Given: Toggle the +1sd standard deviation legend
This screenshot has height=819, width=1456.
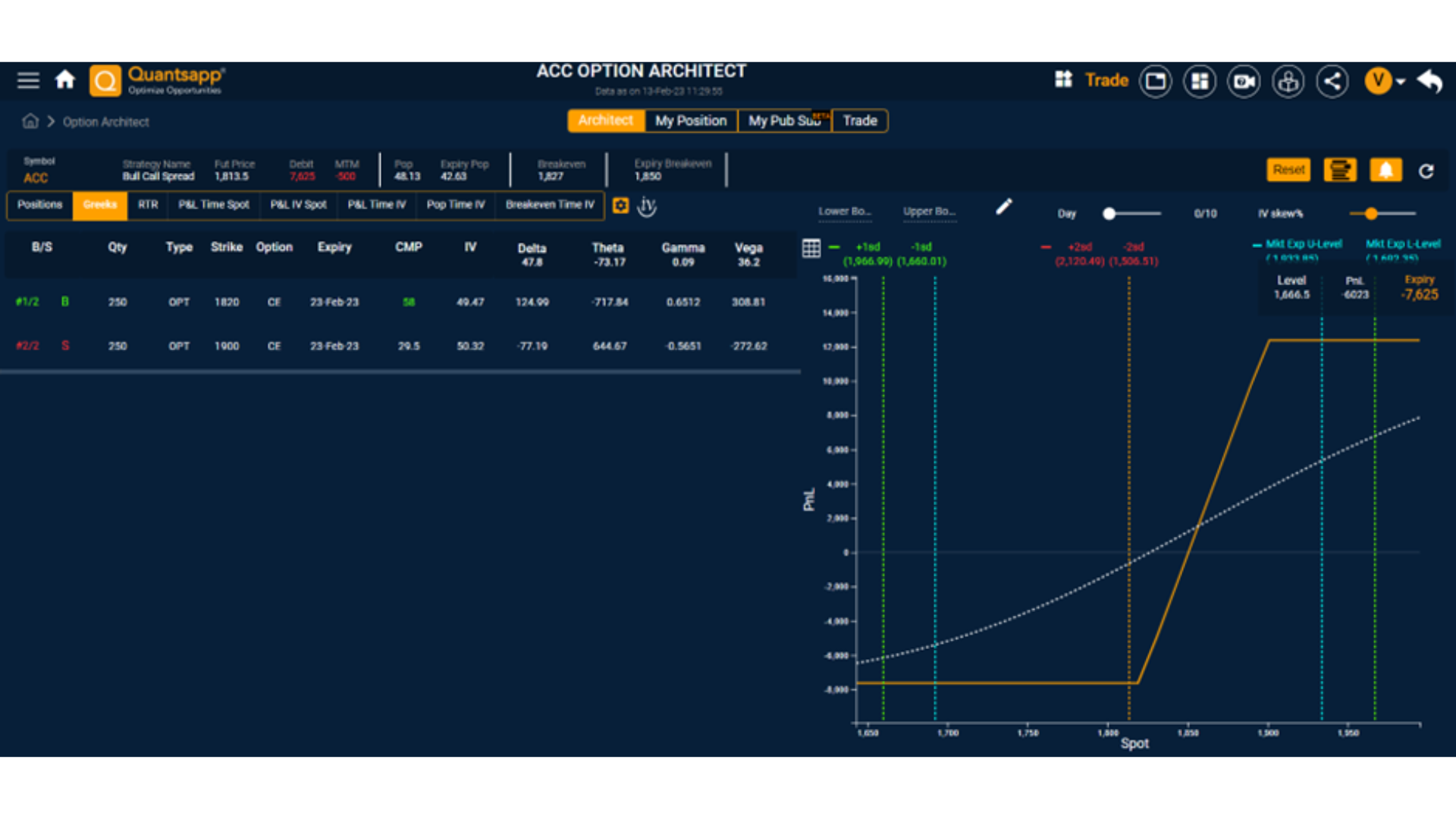Looking at the screenshot, I should (x=868, y=246).
